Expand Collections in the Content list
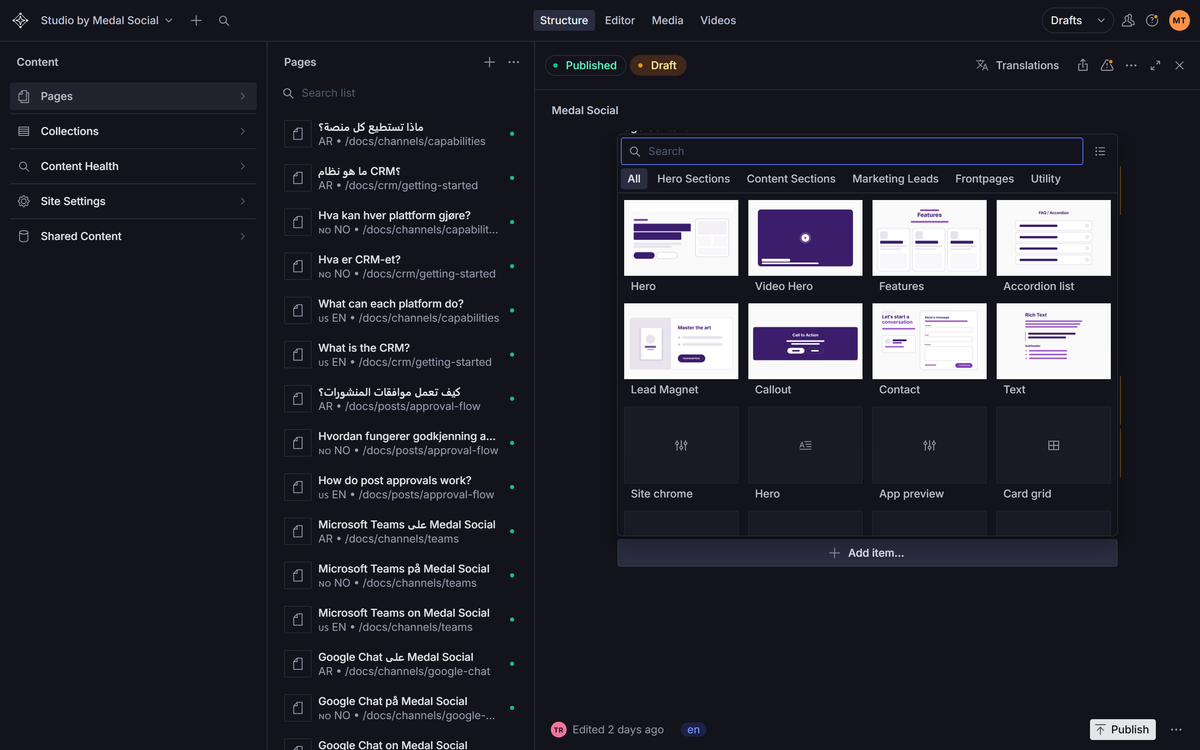1200x750 pixels. click(133, 131)
